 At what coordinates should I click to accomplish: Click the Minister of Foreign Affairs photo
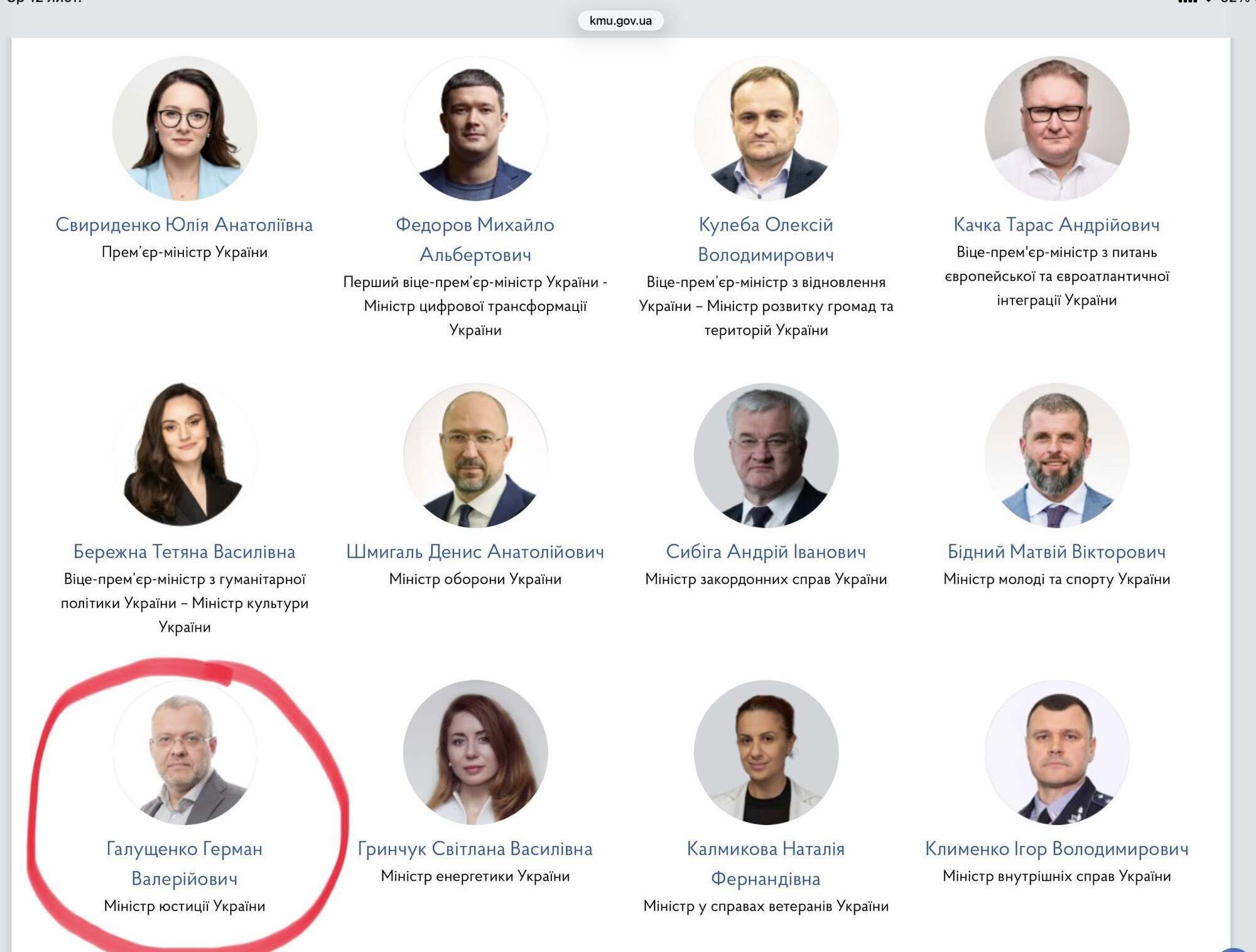(x=766, y=455)
